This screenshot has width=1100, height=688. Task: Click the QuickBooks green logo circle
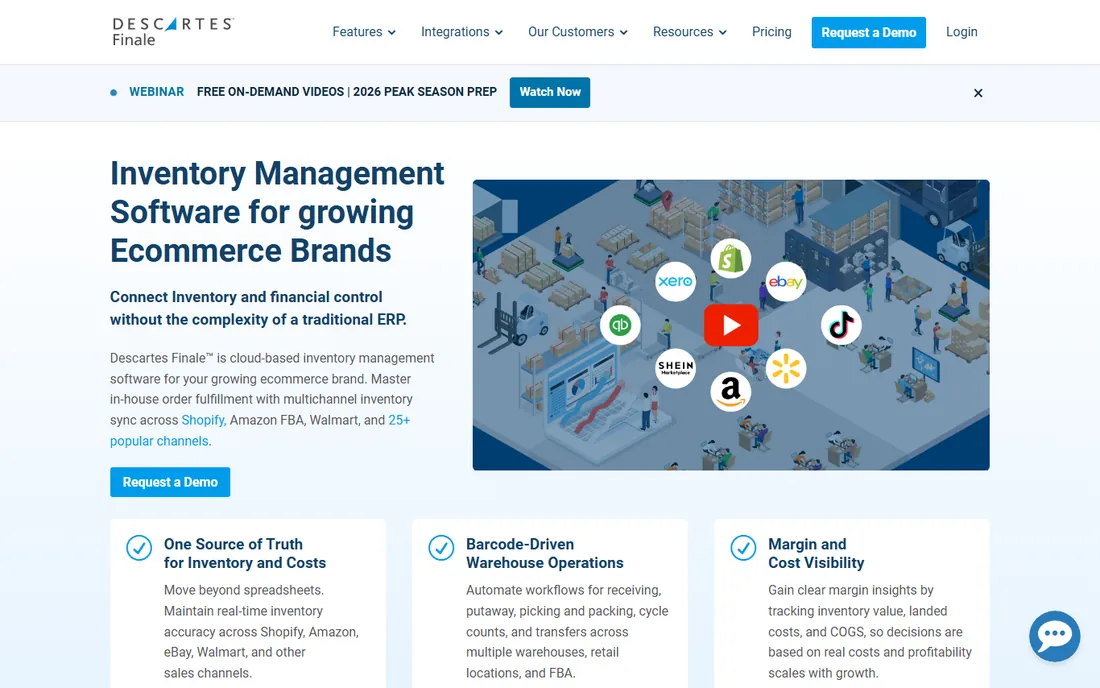(620, 325)
